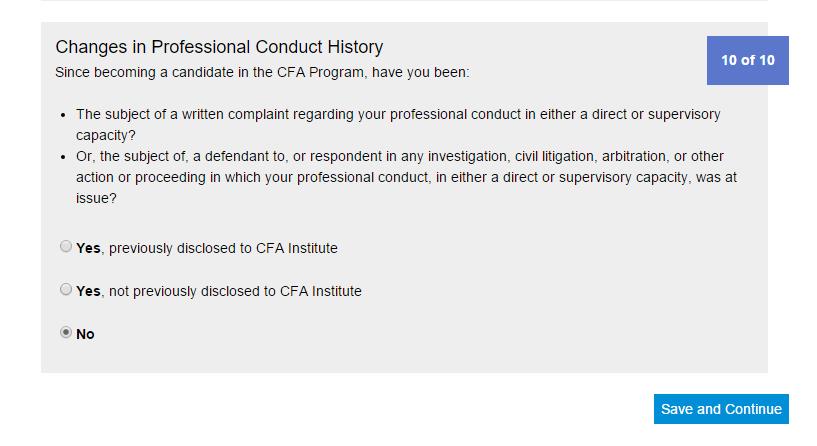Image resolution: width=817 pixels, height=446 pixels.
Task: Click the Save and Continue button
Action: click(x=721, y=409)
